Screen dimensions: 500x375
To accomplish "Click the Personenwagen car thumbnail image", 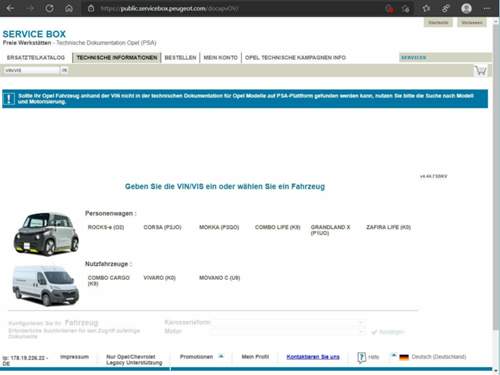I will coord(46,234).
